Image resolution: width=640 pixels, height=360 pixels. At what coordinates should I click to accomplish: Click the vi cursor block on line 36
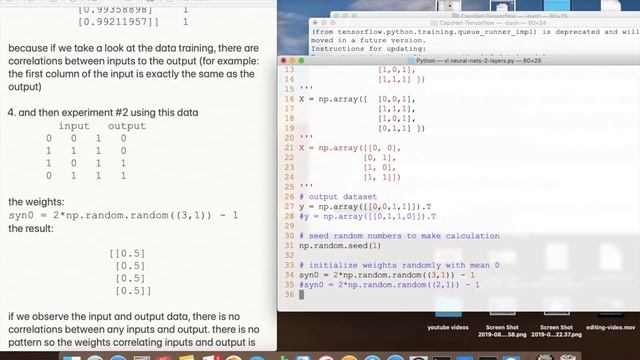(302, 295)
